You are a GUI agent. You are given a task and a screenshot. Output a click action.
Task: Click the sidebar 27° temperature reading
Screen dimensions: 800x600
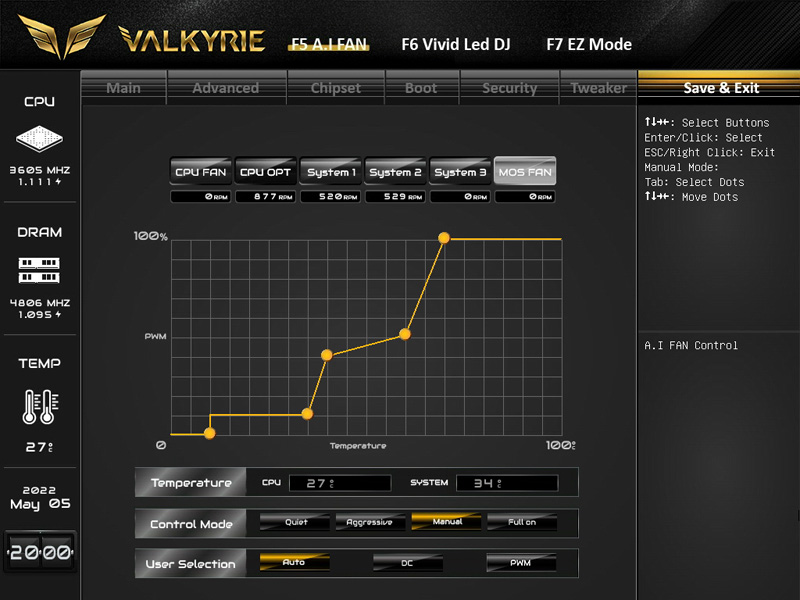click(39, 447)
